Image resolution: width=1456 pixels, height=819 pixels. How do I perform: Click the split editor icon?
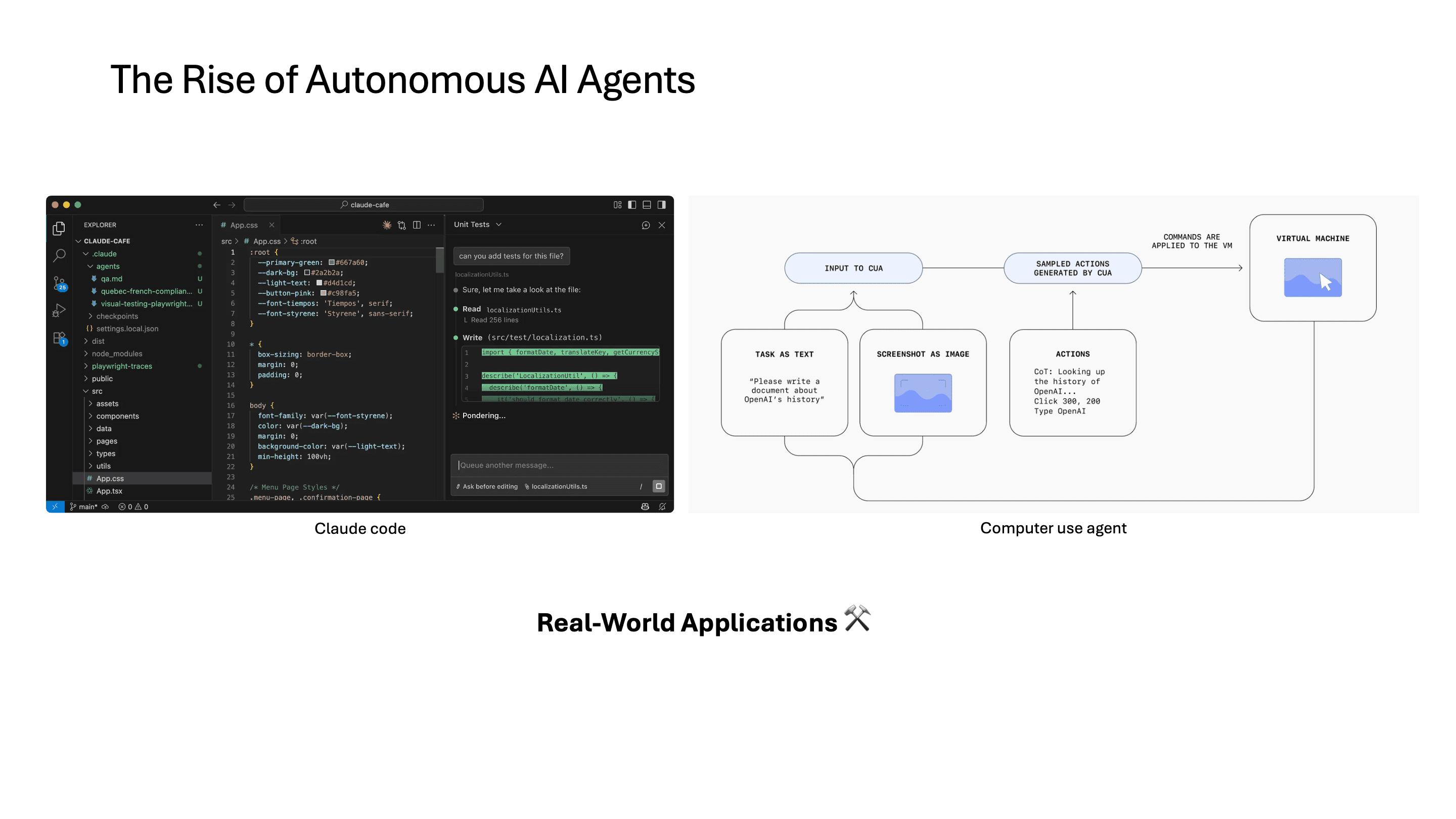pyautogui.click(x=417, y=225)
